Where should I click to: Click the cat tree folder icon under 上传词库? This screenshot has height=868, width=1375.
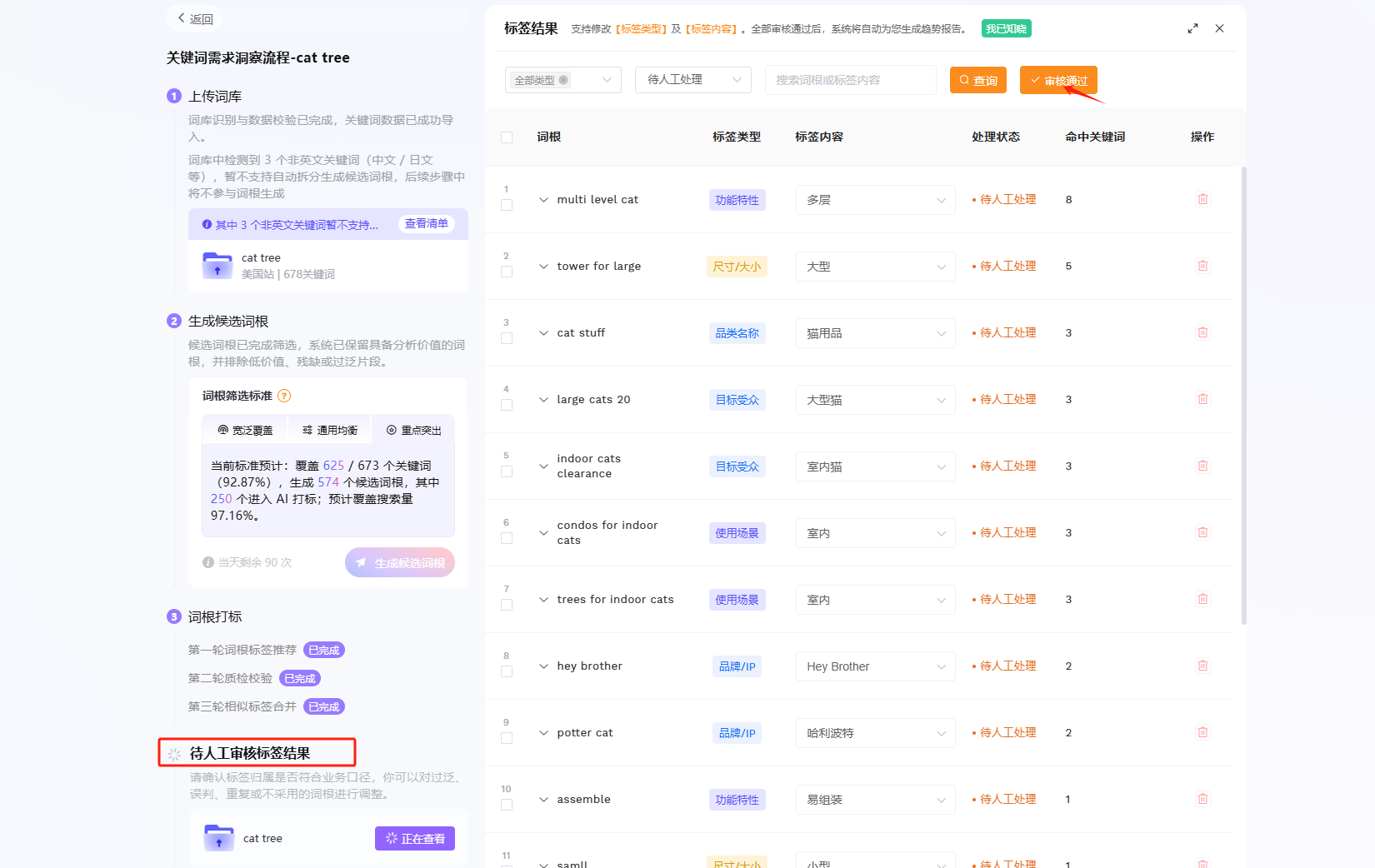pyautogui.click(x=217, y=265)
